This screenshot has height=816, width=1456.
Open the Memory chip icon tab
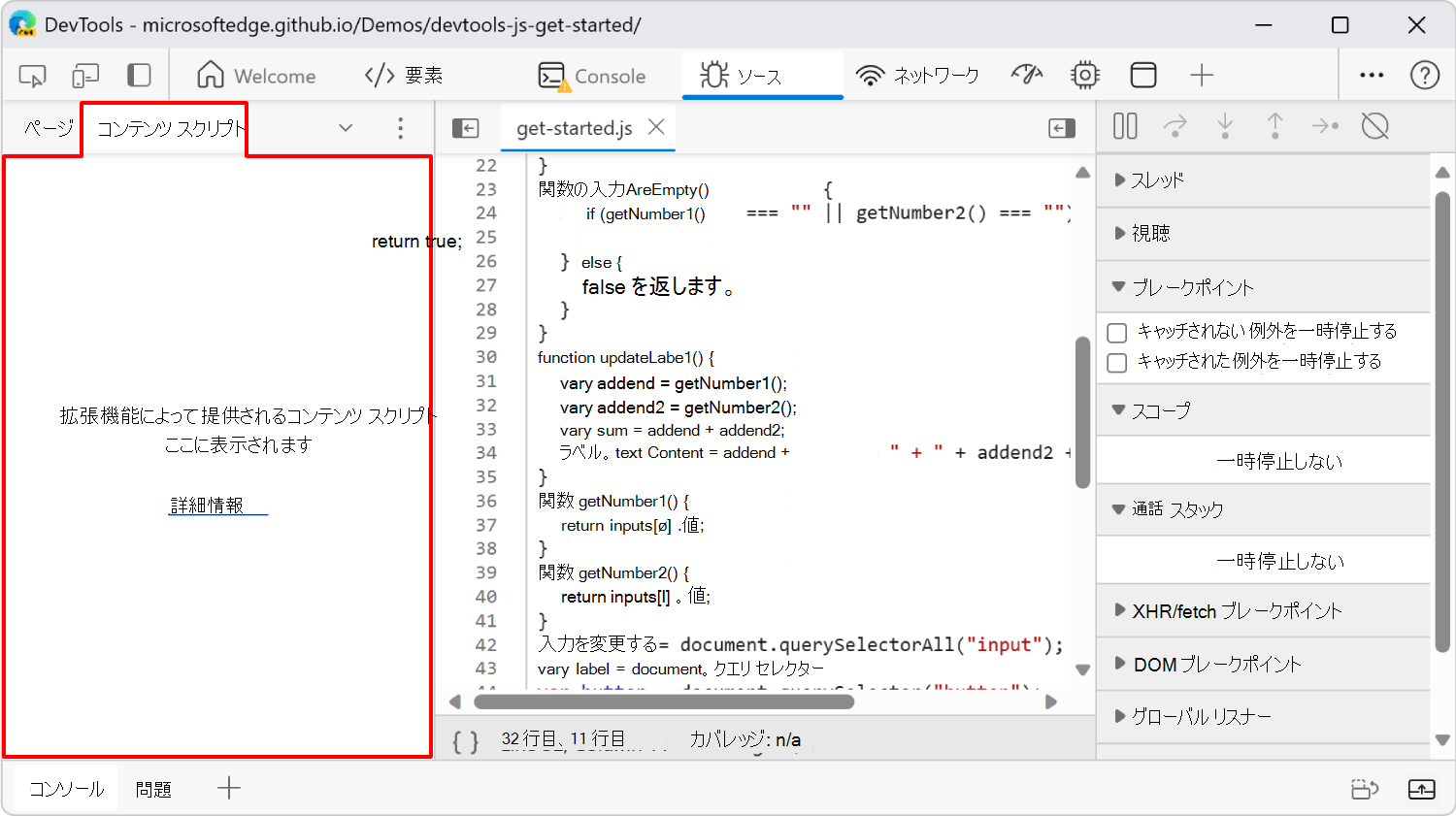[1085, 75]
